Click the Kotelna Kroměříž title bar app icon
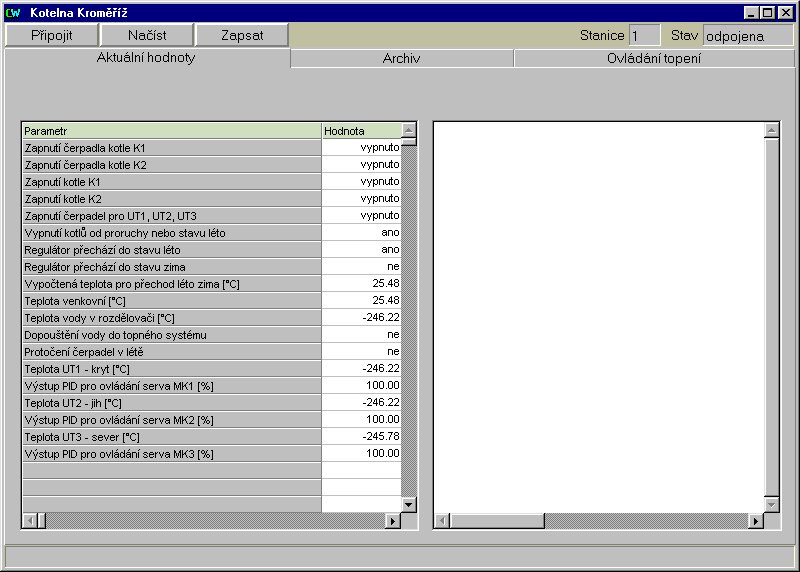 pos(13,13)
